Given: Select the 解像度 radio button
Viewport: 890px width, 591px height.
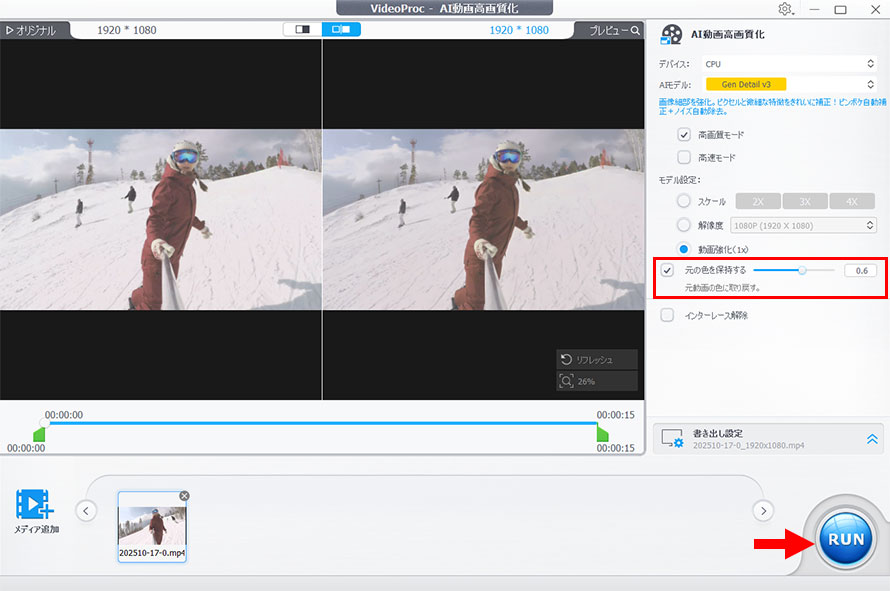Looking at the screenshot, I should 684,225.
